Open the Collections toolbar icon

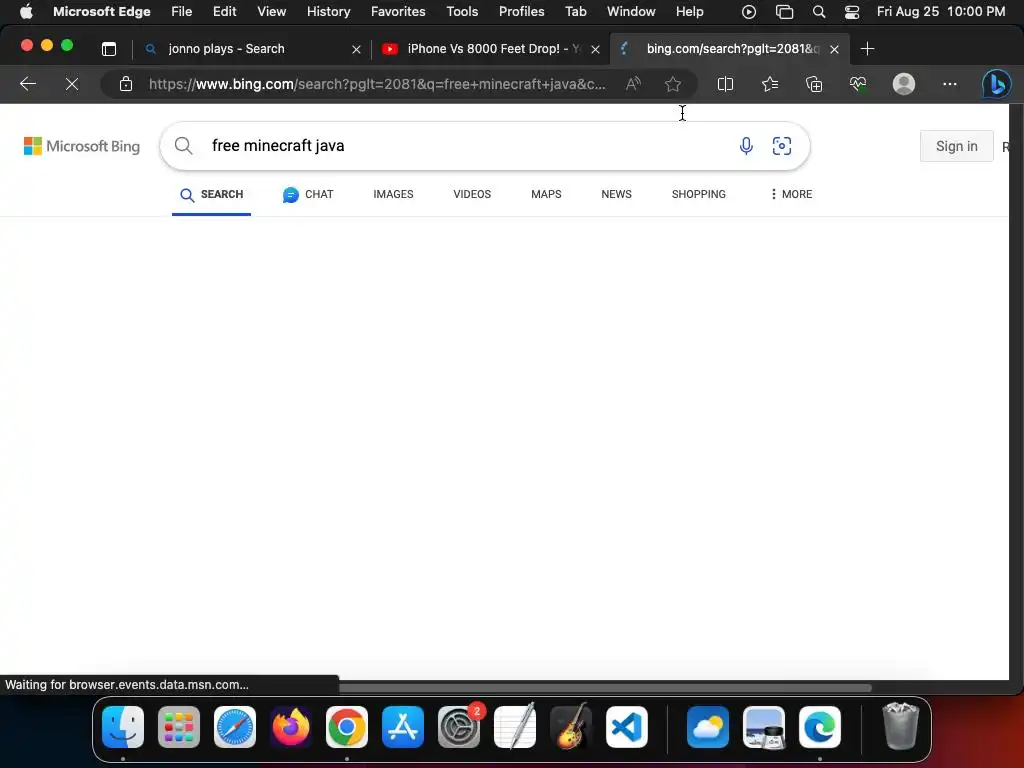(814, 84)
